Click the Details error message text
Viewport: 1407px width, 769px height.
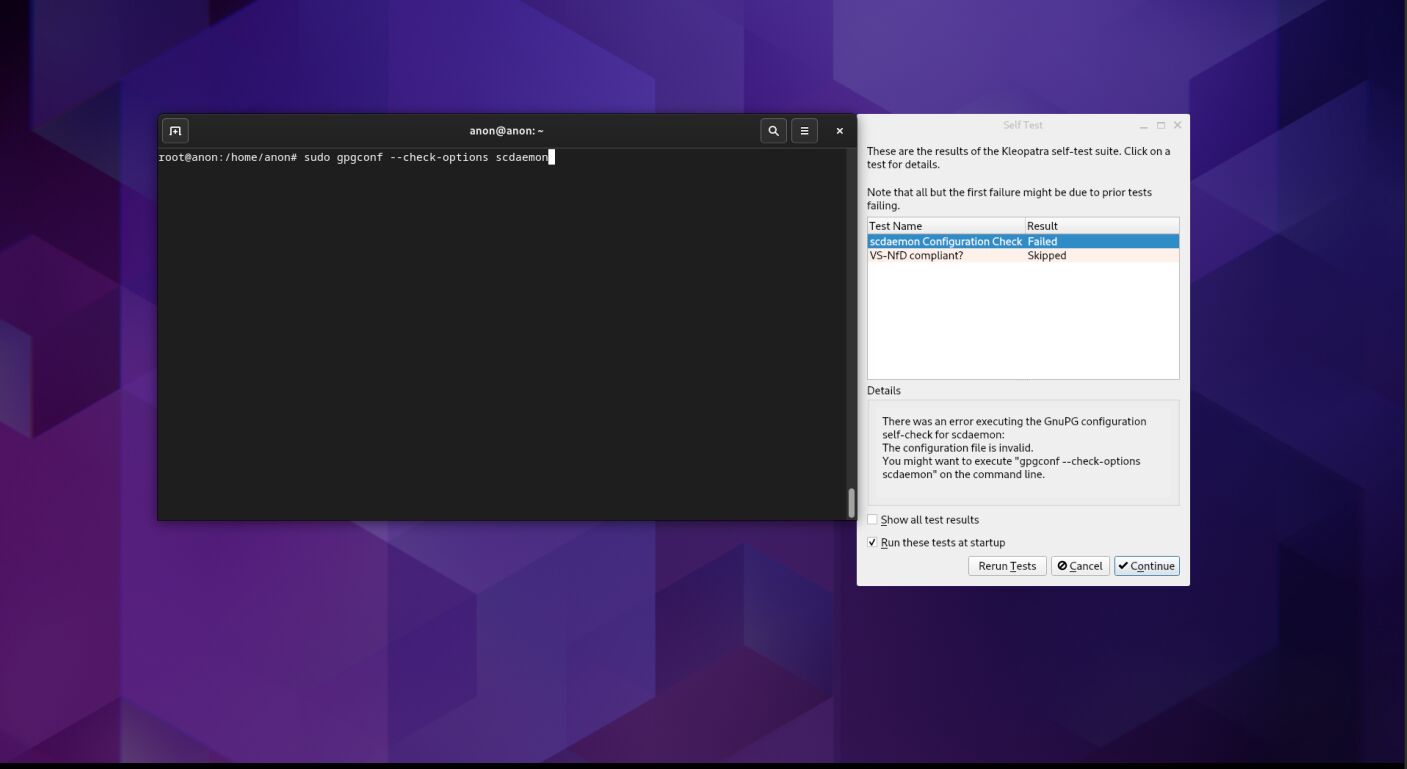1013,448
